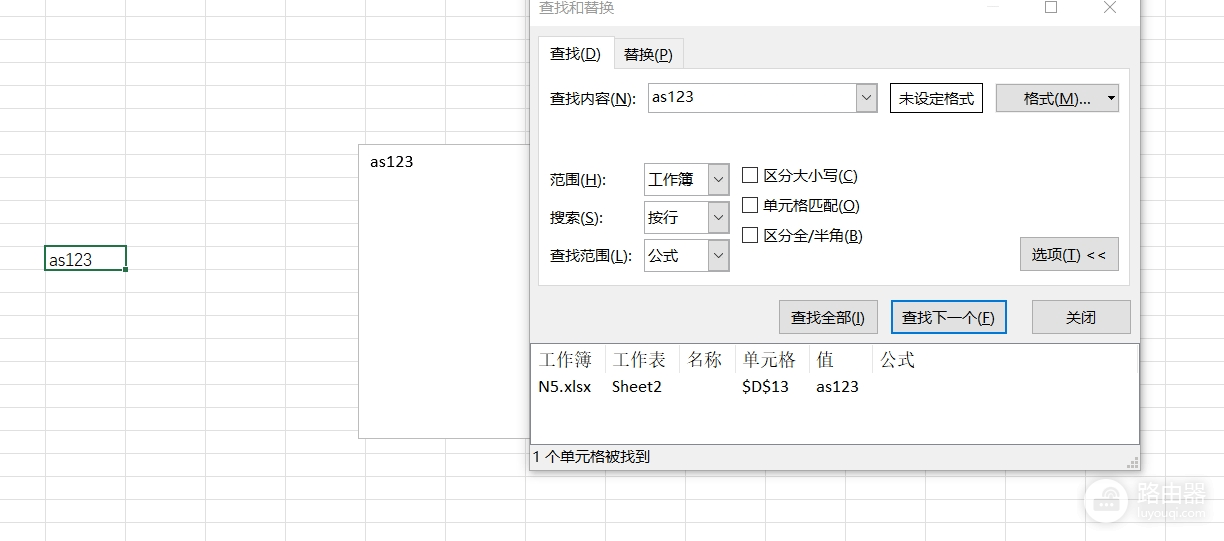Click the 名称 column header
This screenshot has width=1224, height=541.
(706, 360)
